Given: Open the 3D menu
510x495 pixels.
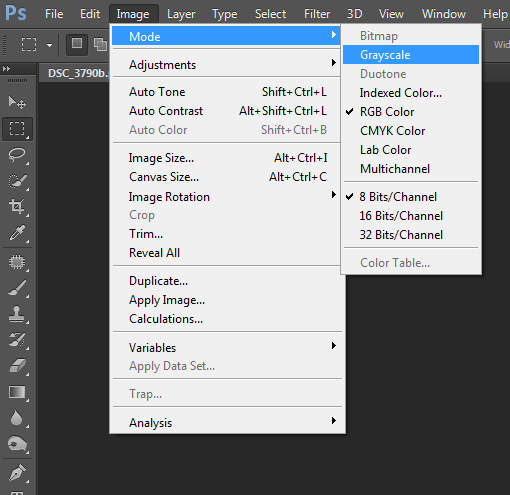Looking at the screenshot, I should pos(354,14).
